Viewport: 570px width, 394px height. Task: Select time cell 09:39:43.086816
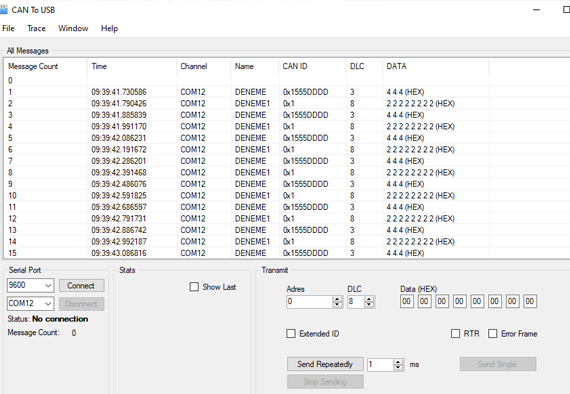[x=119, y=253]
